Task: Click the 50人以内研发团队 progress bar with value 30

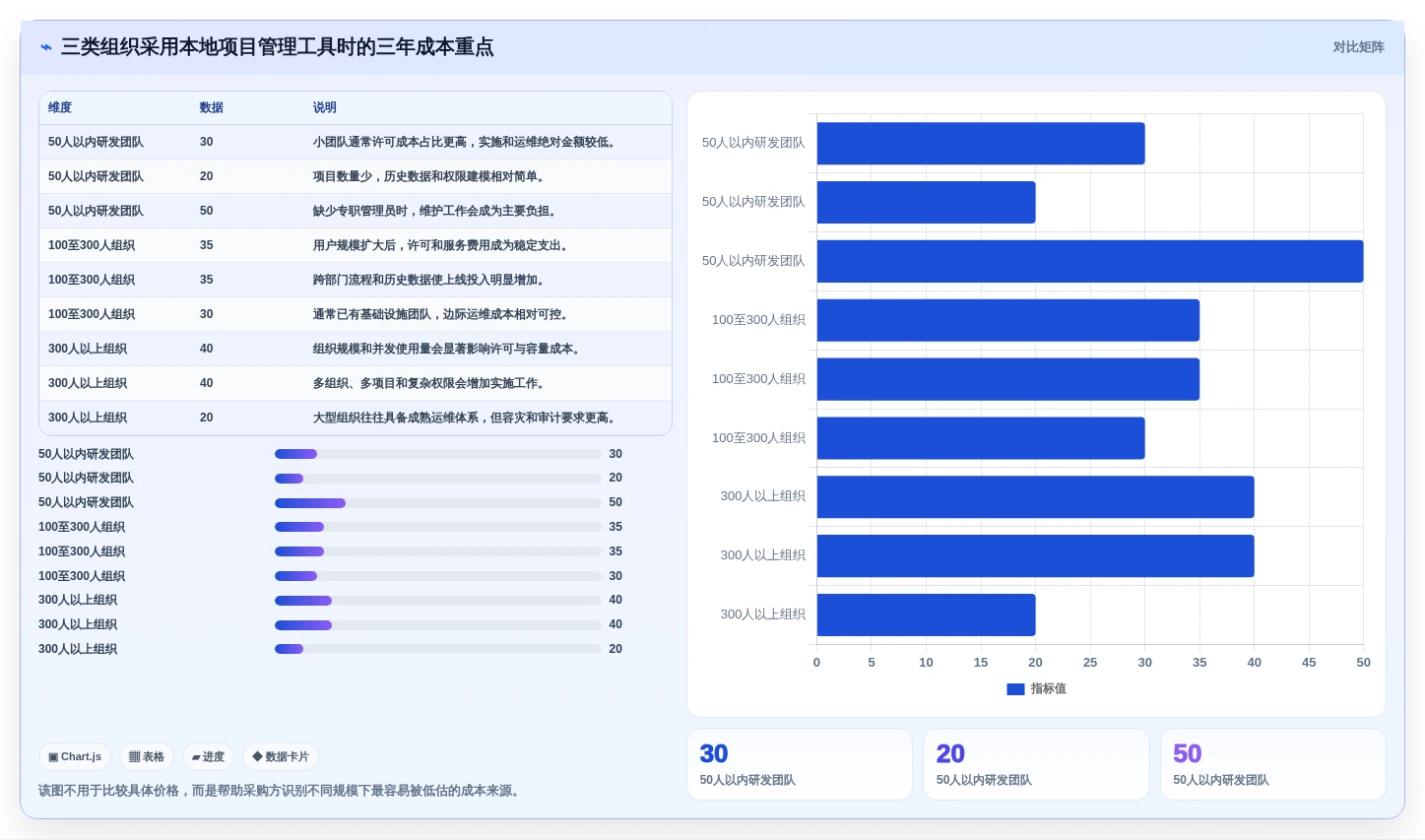Action: coord(438,454)
